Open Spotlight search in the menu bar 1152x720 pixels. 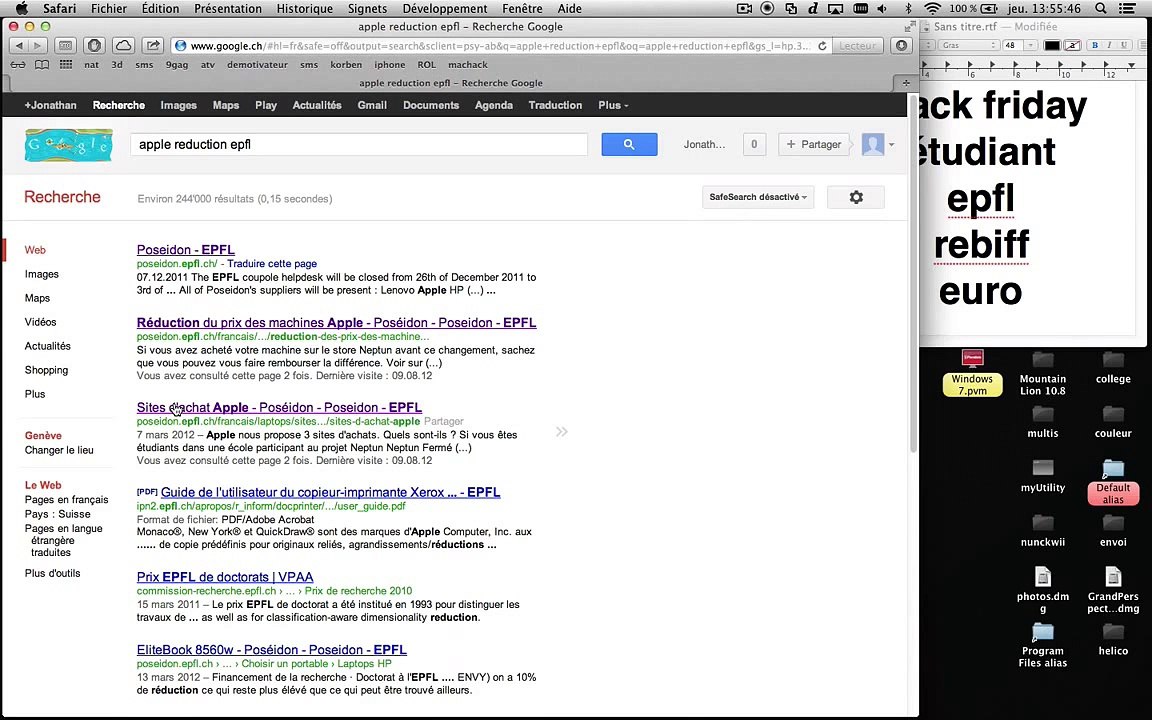coord(1101,9)
